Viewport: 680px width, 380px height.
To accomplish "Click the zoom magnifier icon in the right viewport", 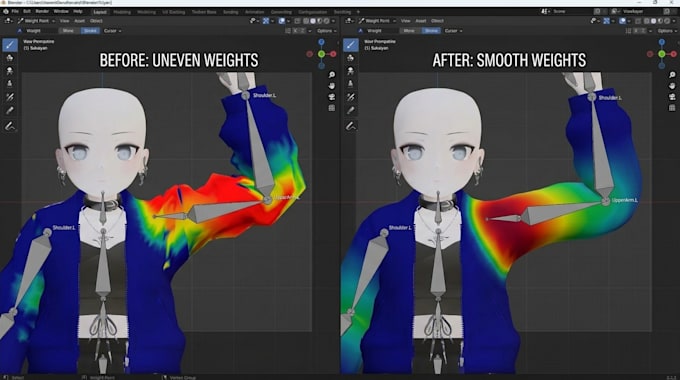I will [x=672, y=75].
